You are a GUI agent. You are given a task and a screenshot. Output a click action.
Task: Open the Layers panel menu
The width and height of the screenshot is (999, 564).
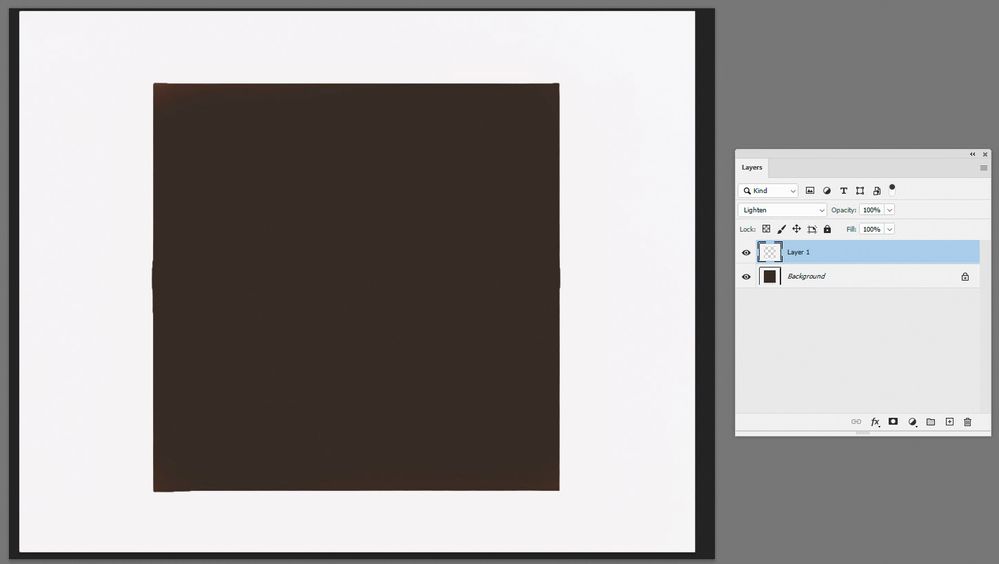tap(984, 168)
